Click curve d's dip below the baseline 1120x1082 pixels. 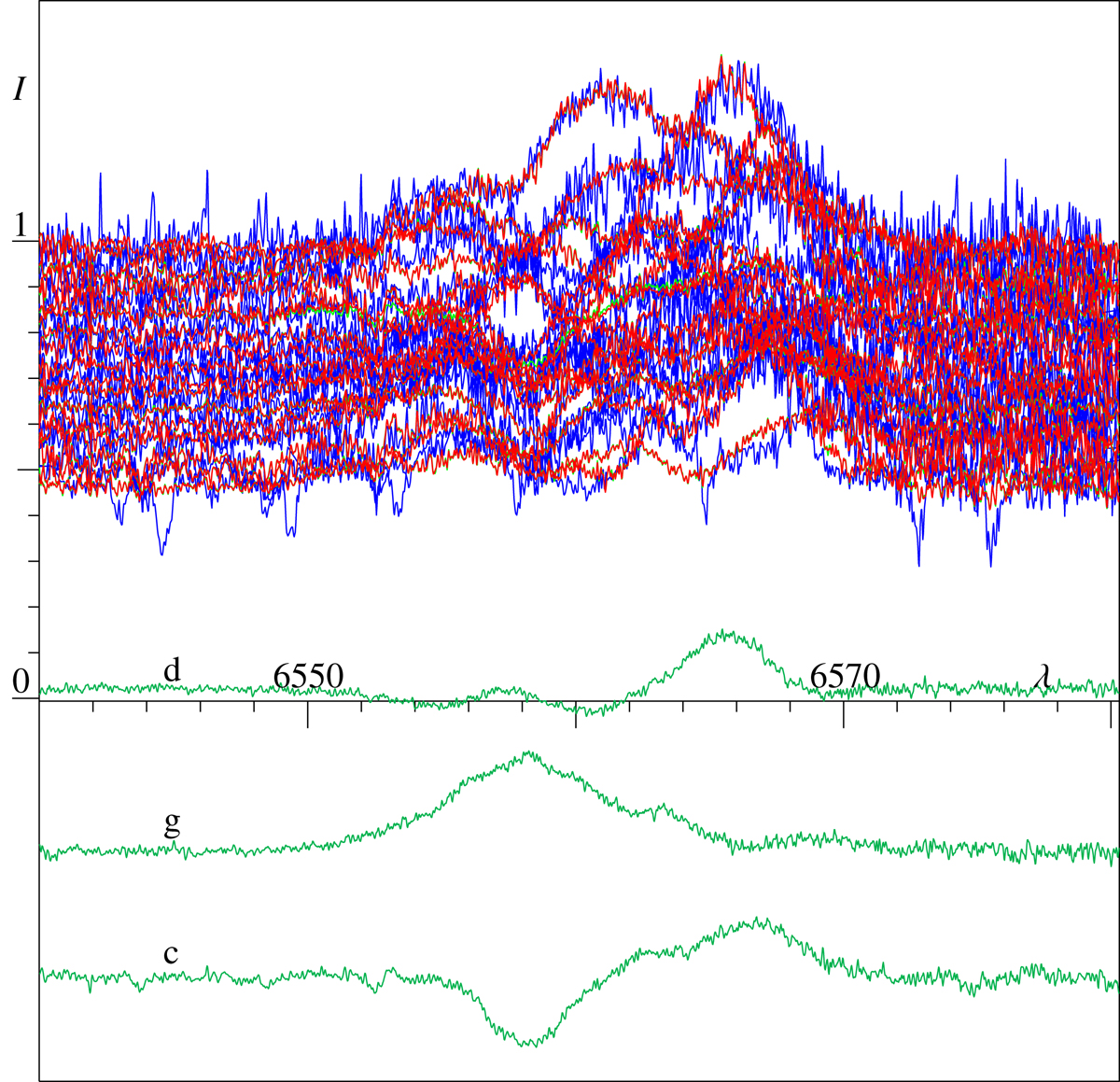pos(583,711)
